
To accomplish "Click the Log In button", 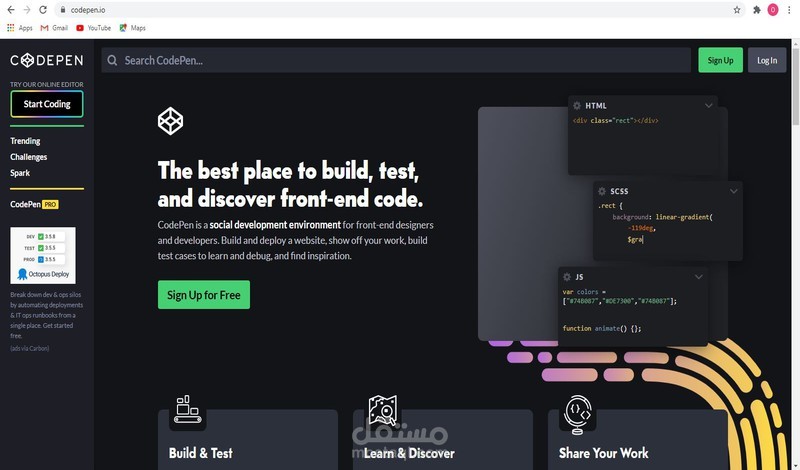I will click(767, 60).
